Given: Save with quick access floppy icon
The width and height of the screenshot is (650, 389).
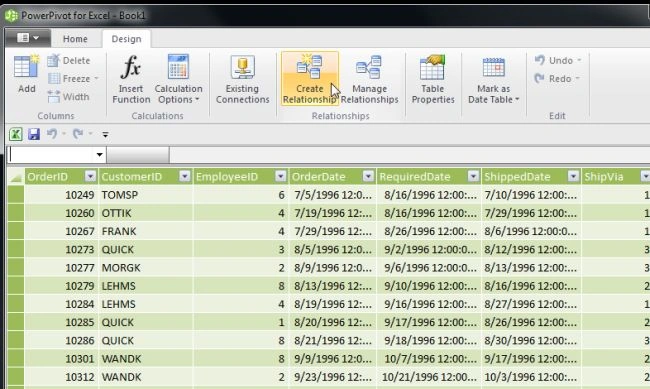Looking at the screenshot, I should tap(34, 134).
